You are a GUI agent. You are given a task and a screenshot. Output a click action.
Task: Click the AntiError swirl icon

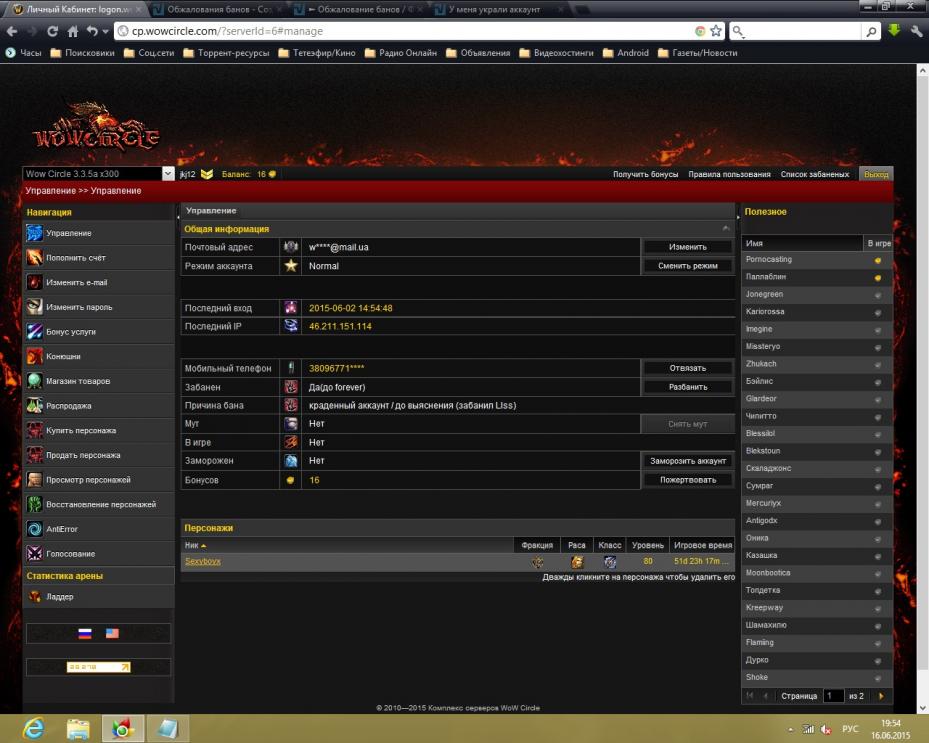pyautogui.click(x=35, y=529)
